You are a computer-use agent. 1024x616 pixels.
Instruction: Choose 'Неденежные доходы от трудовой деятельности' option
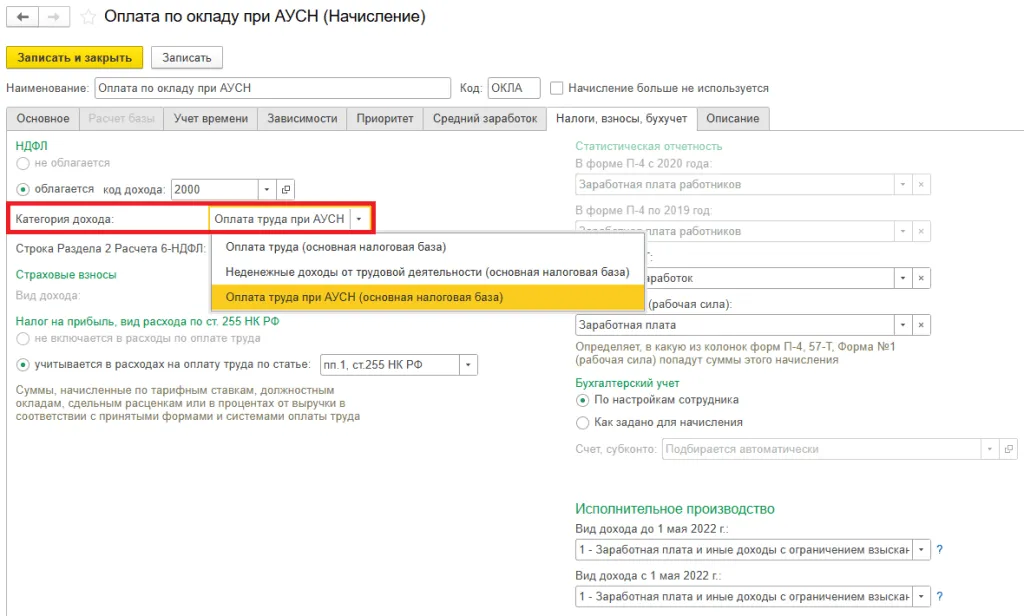pyautogui.click(x=428, y=272)
